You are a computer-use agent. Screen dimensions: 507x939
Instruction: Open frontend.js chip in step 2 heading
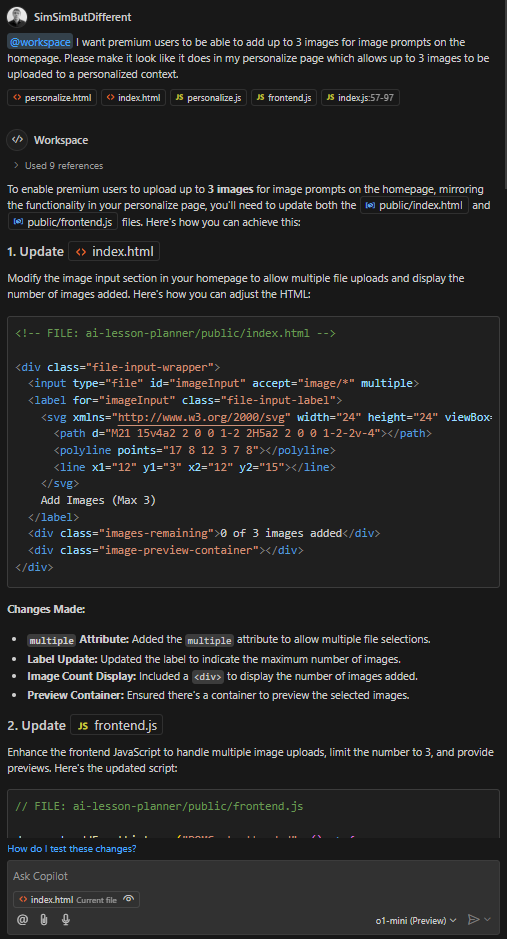(x=117, y=726)
